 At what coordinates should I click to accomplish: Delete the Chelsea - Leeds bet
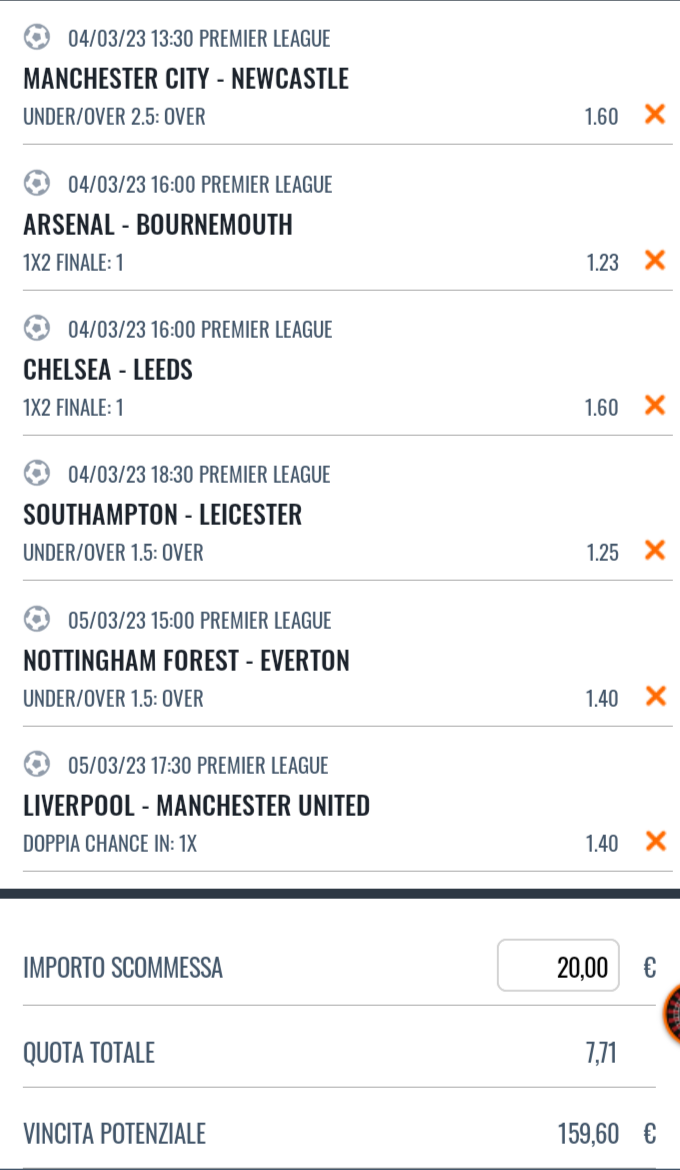655,405
